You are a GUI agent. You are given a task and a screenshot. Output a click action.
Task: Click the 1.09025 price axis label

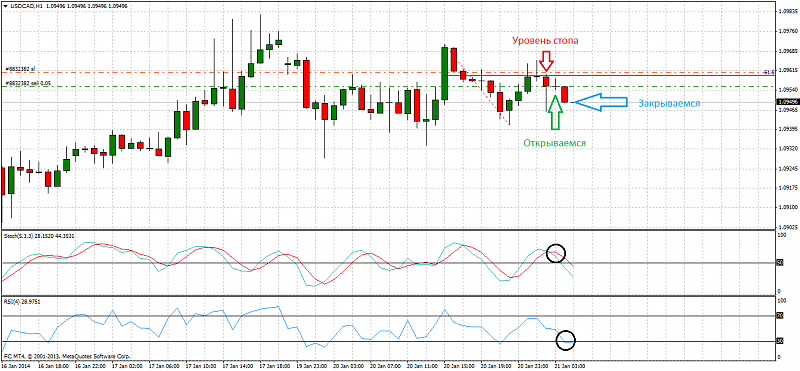click(x=789, y=226)
